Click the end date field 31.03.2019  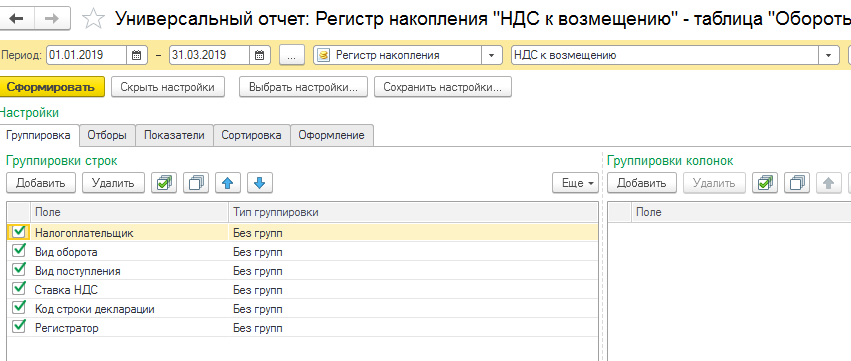(209, 55)
